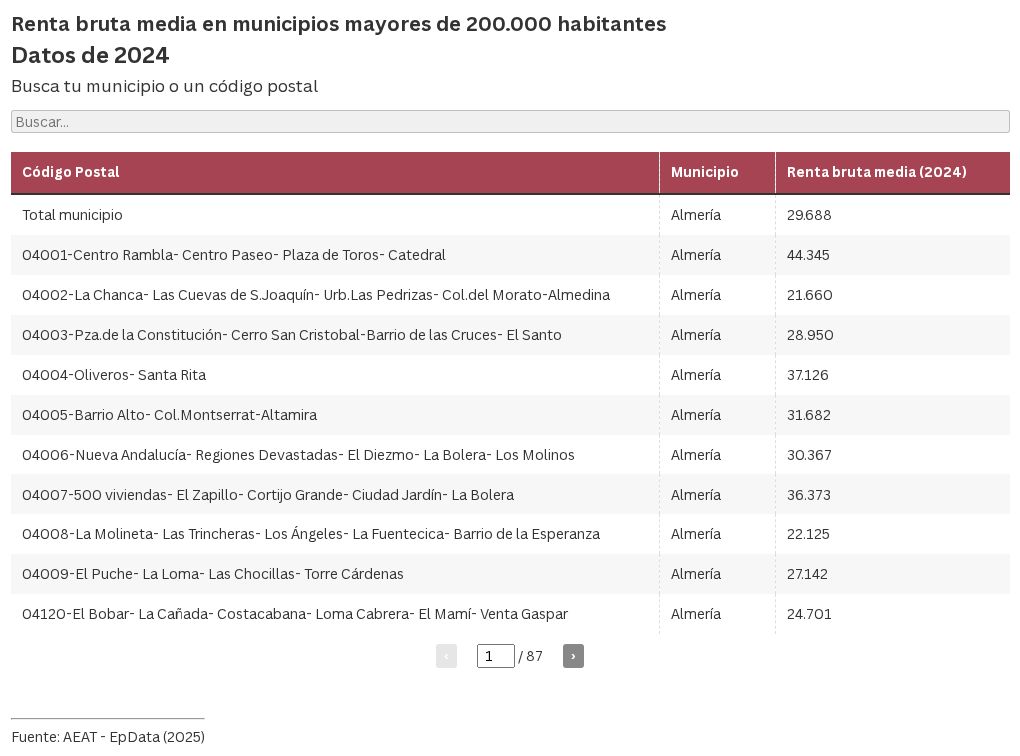Click the income value 22.125

pos(808,534)
